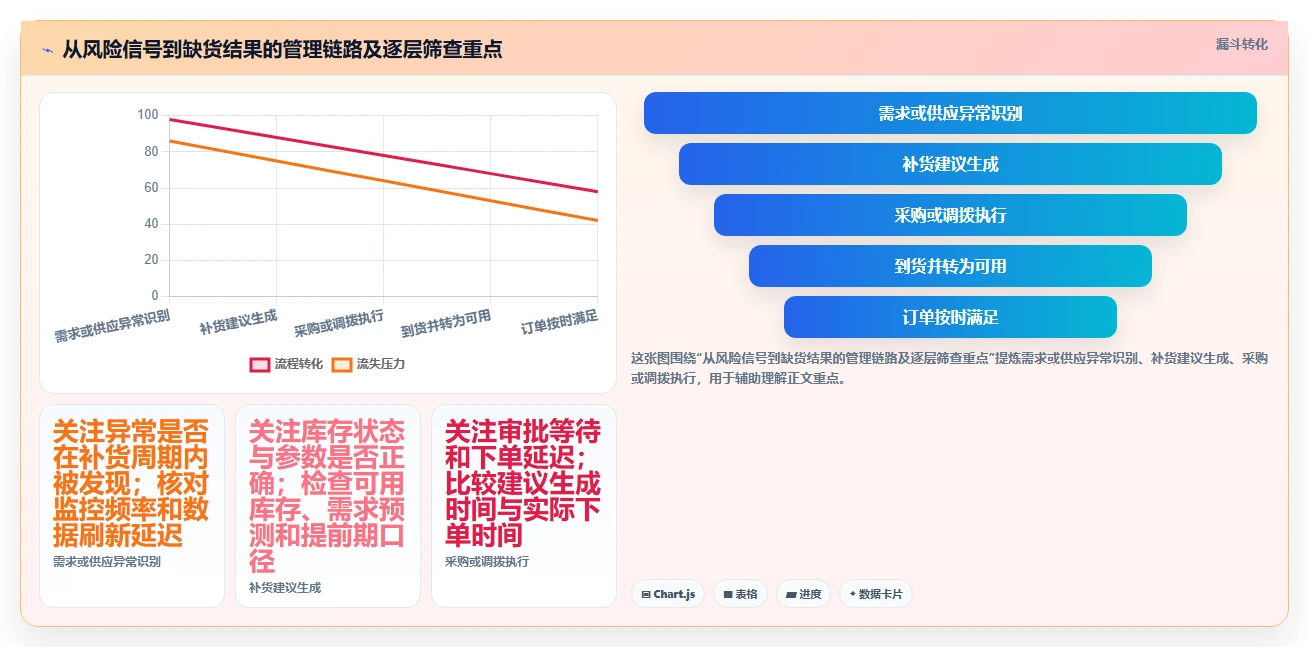Click the 表格 tag chip
The height and width of the screenshot is (647, 1309).
(740, 594)
